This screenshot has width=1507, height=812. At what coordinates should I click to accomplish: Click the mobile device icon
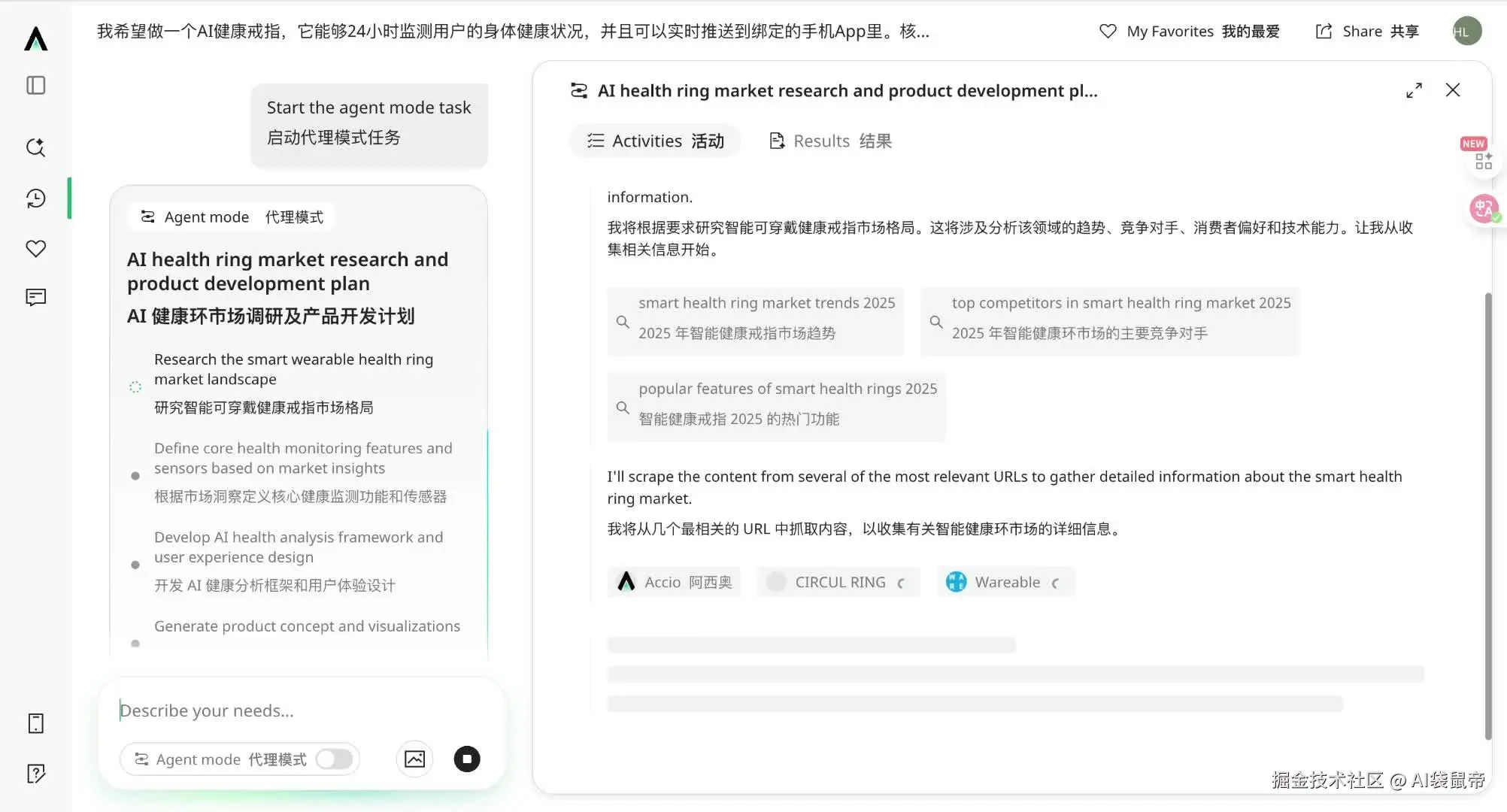click(35, 723)
